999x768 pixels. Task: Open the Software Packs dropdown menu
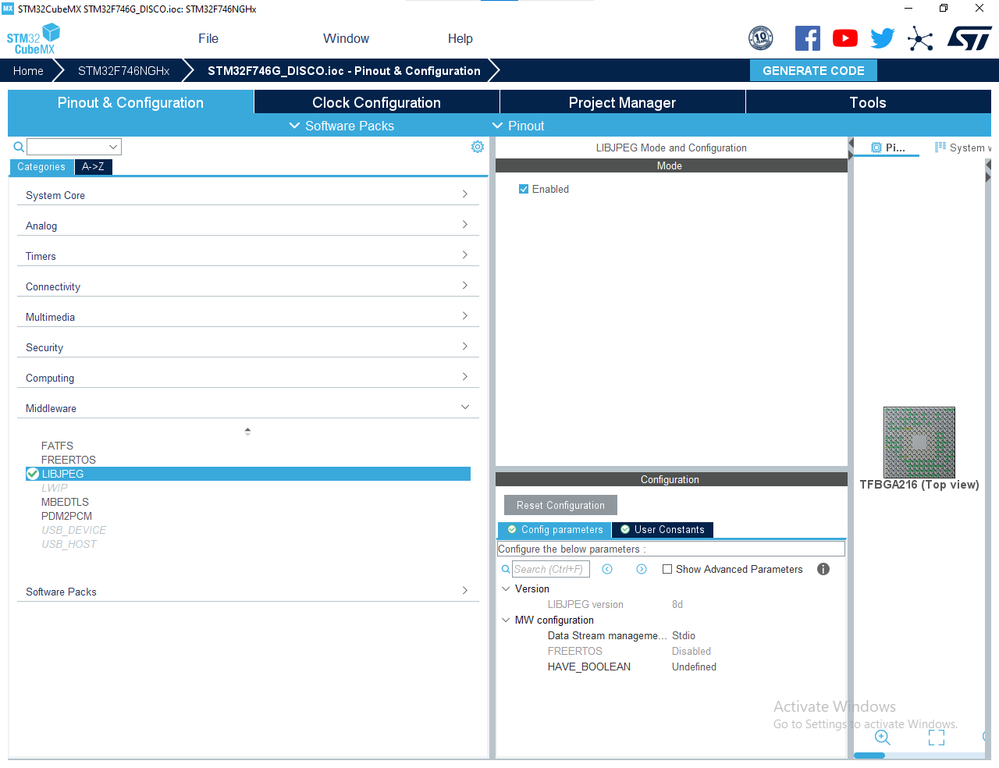341,126
